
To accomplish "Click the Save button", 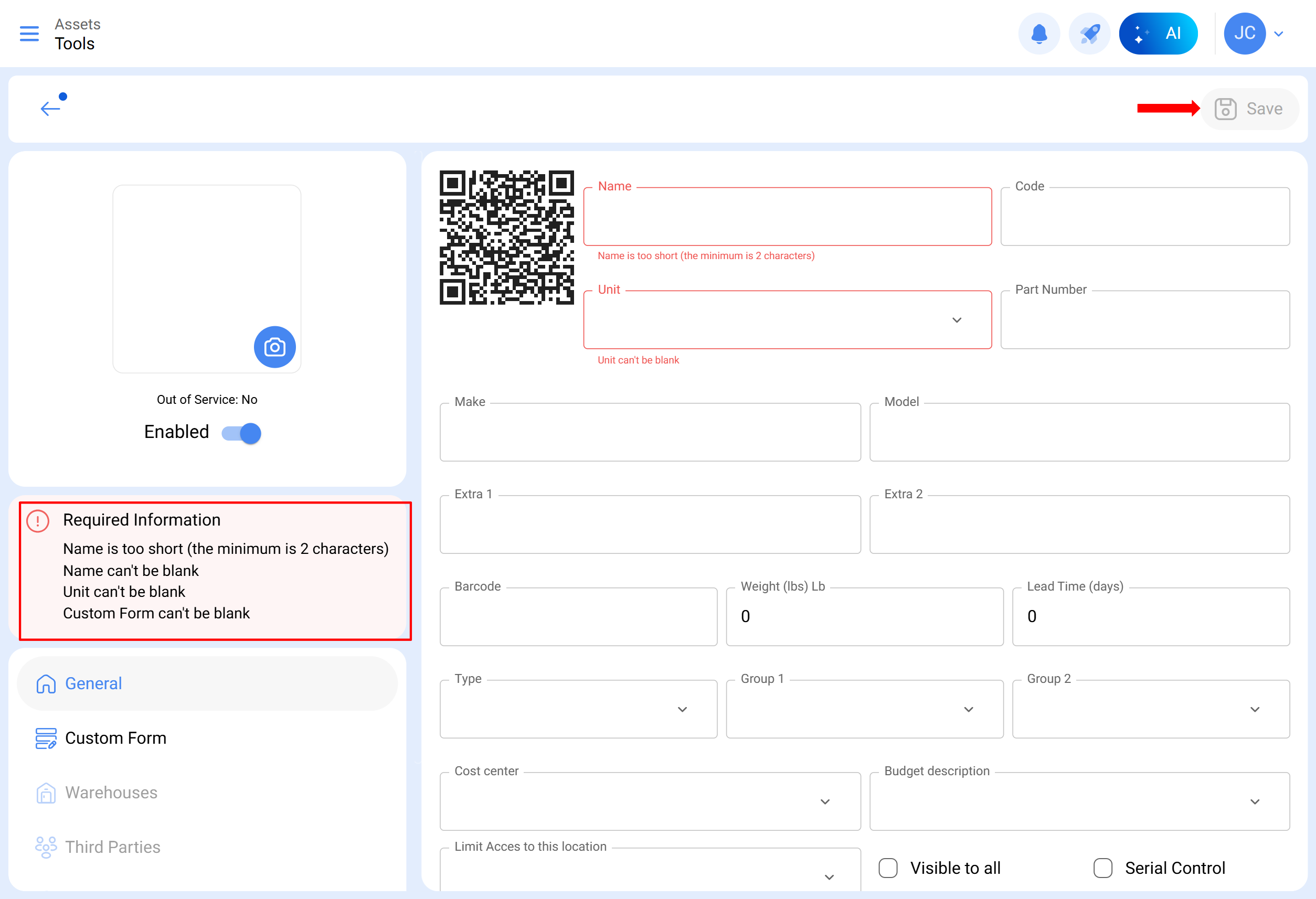I will pyautogui.click(x=1249, y=109).
